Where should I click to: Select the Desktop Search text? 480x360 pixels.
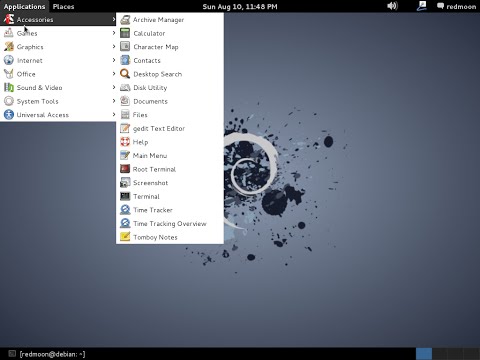pyautogui.click(x=158, y=74)
